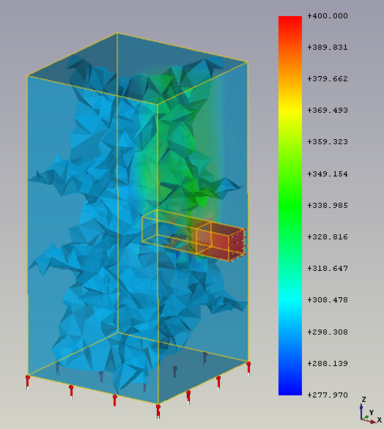Screen dimensions: 384x429
Task: Select the fixed constraint pin at front bottom corner
Action: (x=158, y=411)
